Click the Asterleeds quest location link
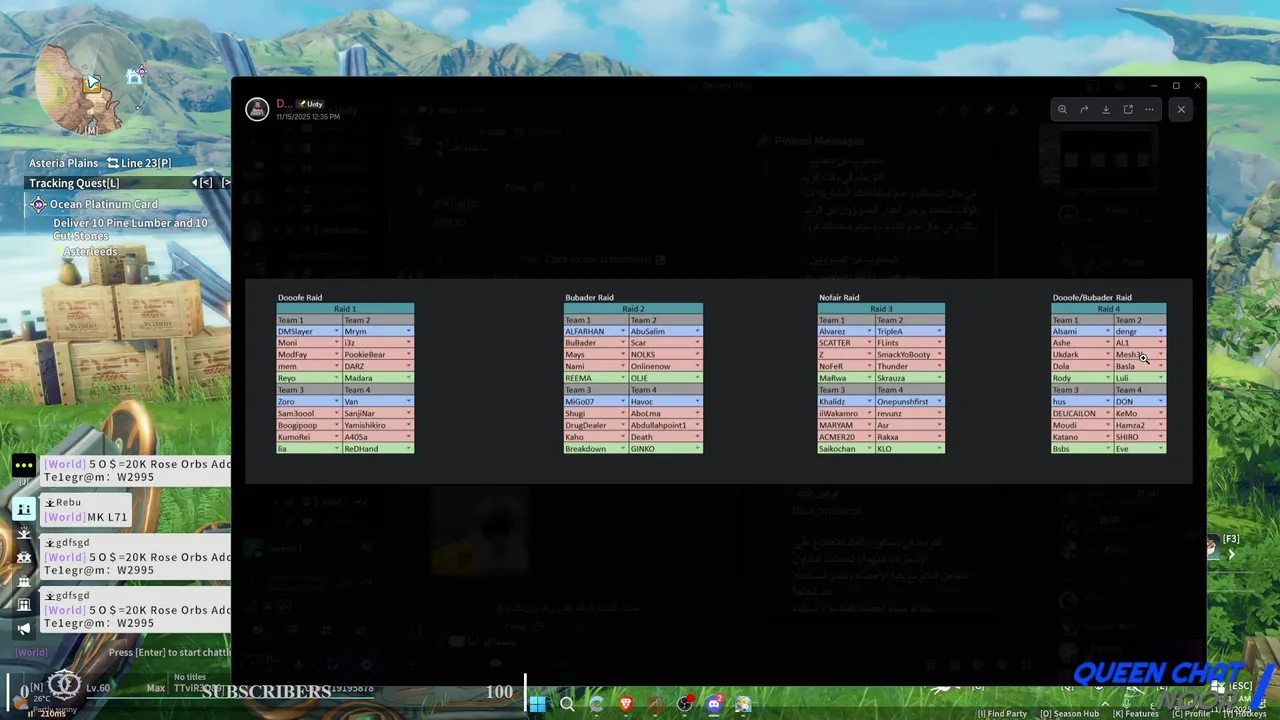The width and height of the screenshot is (1280, 720). (x=90, y=252)
